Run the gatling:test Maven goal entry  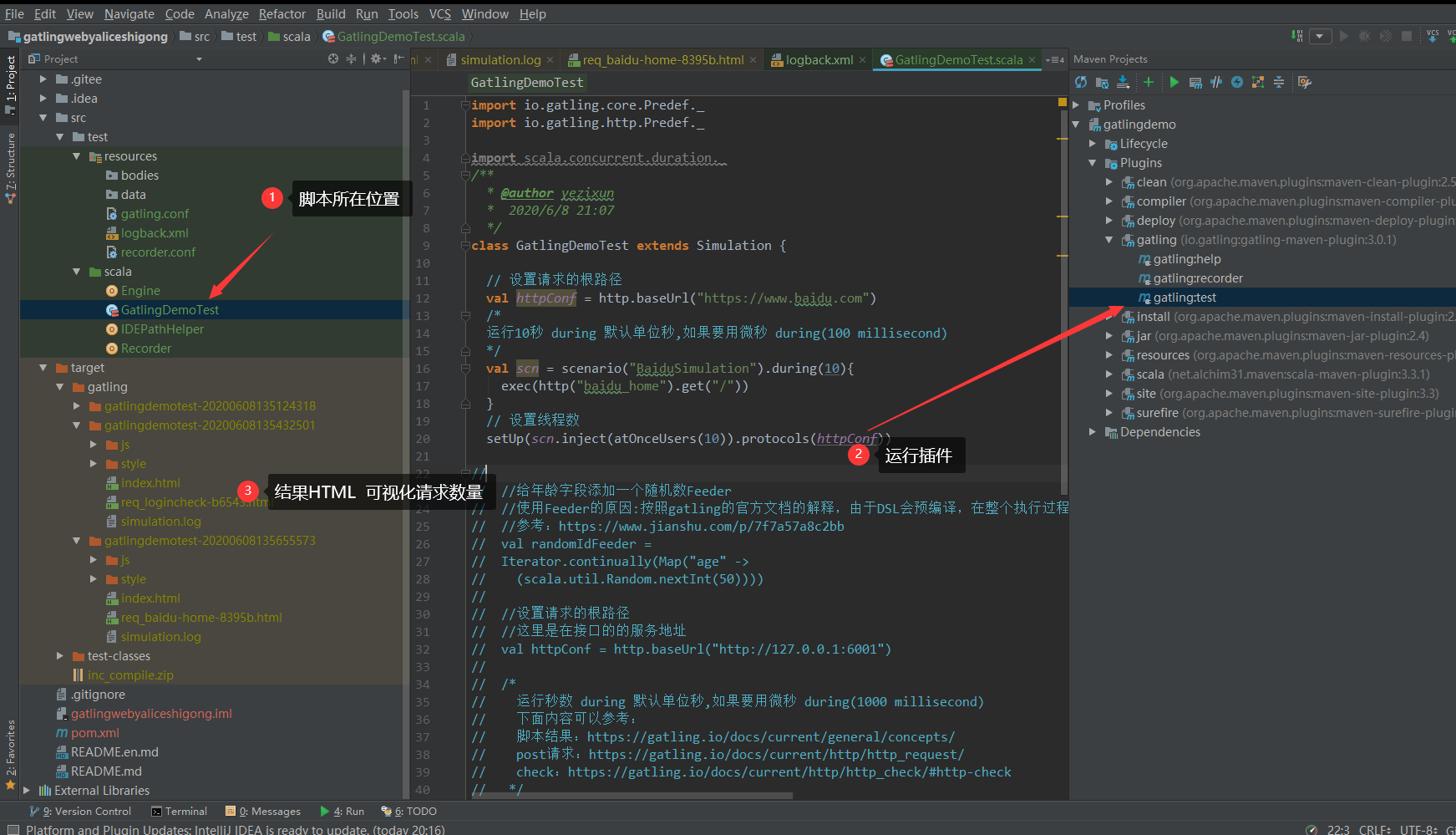tap(1184, 298)
